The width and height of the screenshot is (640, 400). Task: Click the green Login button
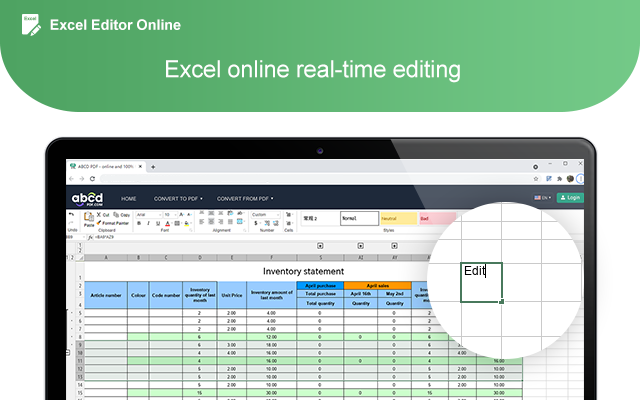pos(570,198)
